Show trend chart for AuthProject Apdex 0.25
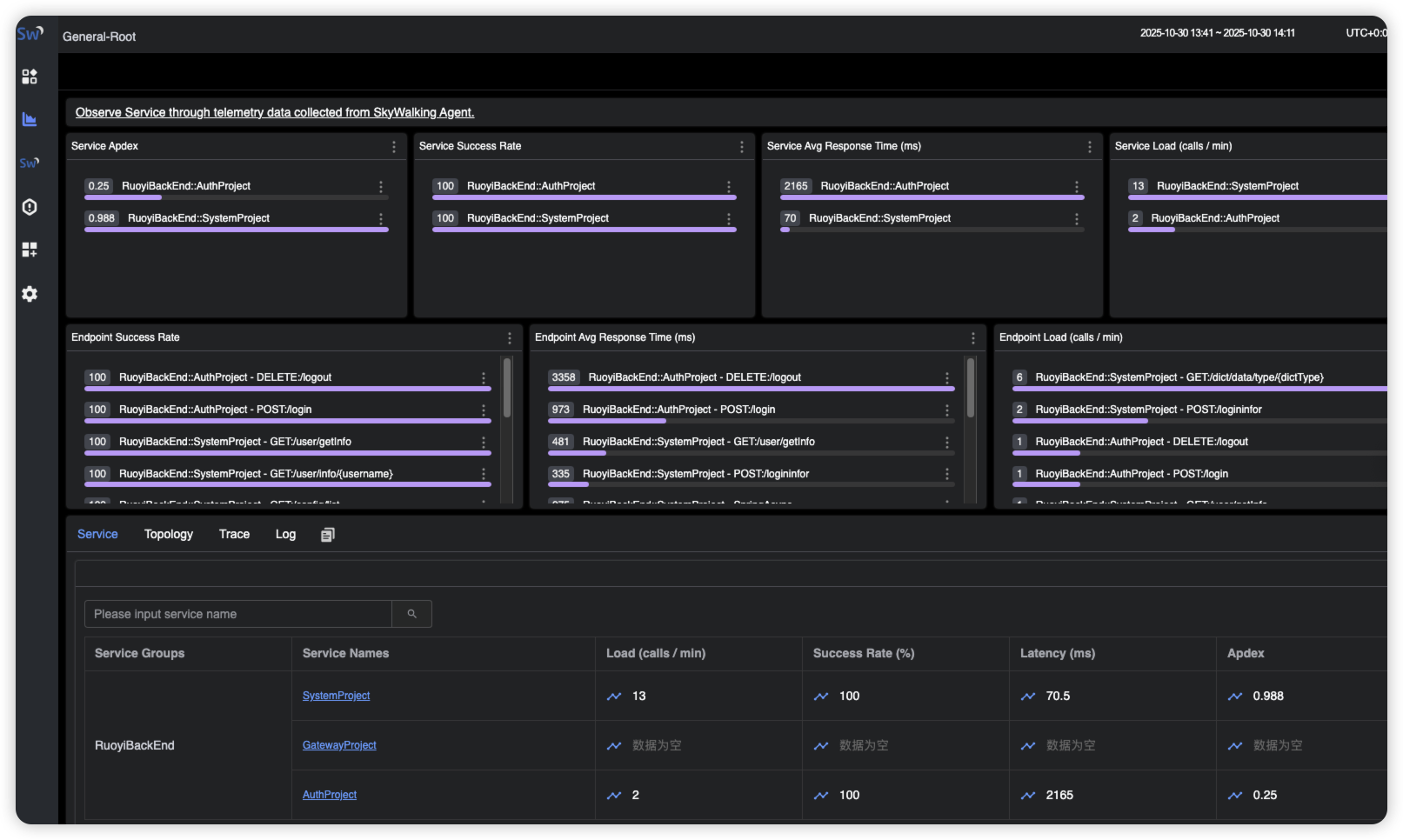 click(1235, 796)
